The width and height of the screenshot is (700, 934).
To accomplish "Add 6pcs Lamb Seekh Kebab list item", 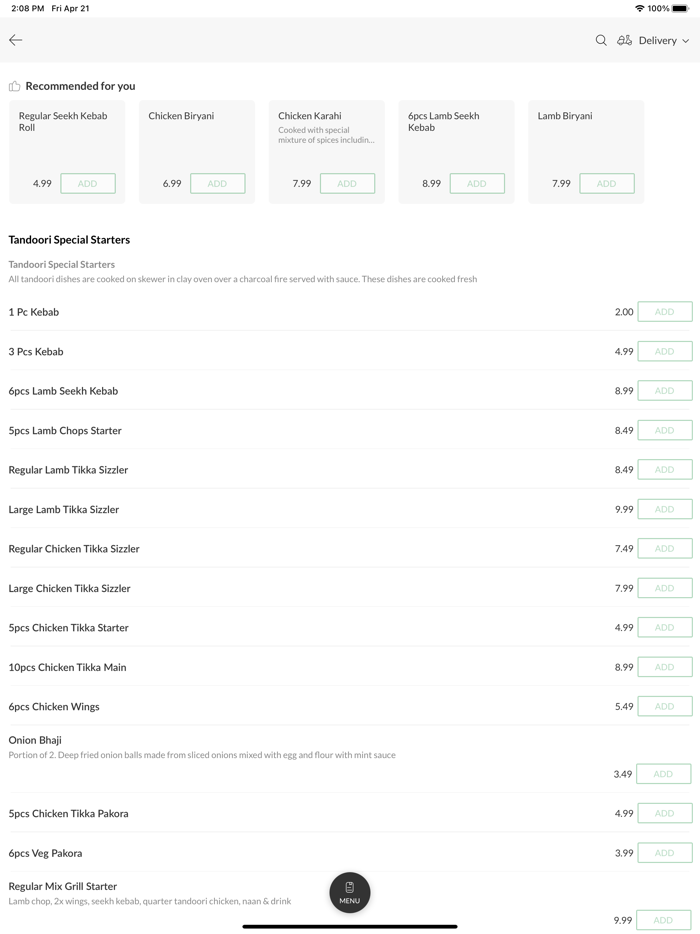I will click(x=665, y=391).
